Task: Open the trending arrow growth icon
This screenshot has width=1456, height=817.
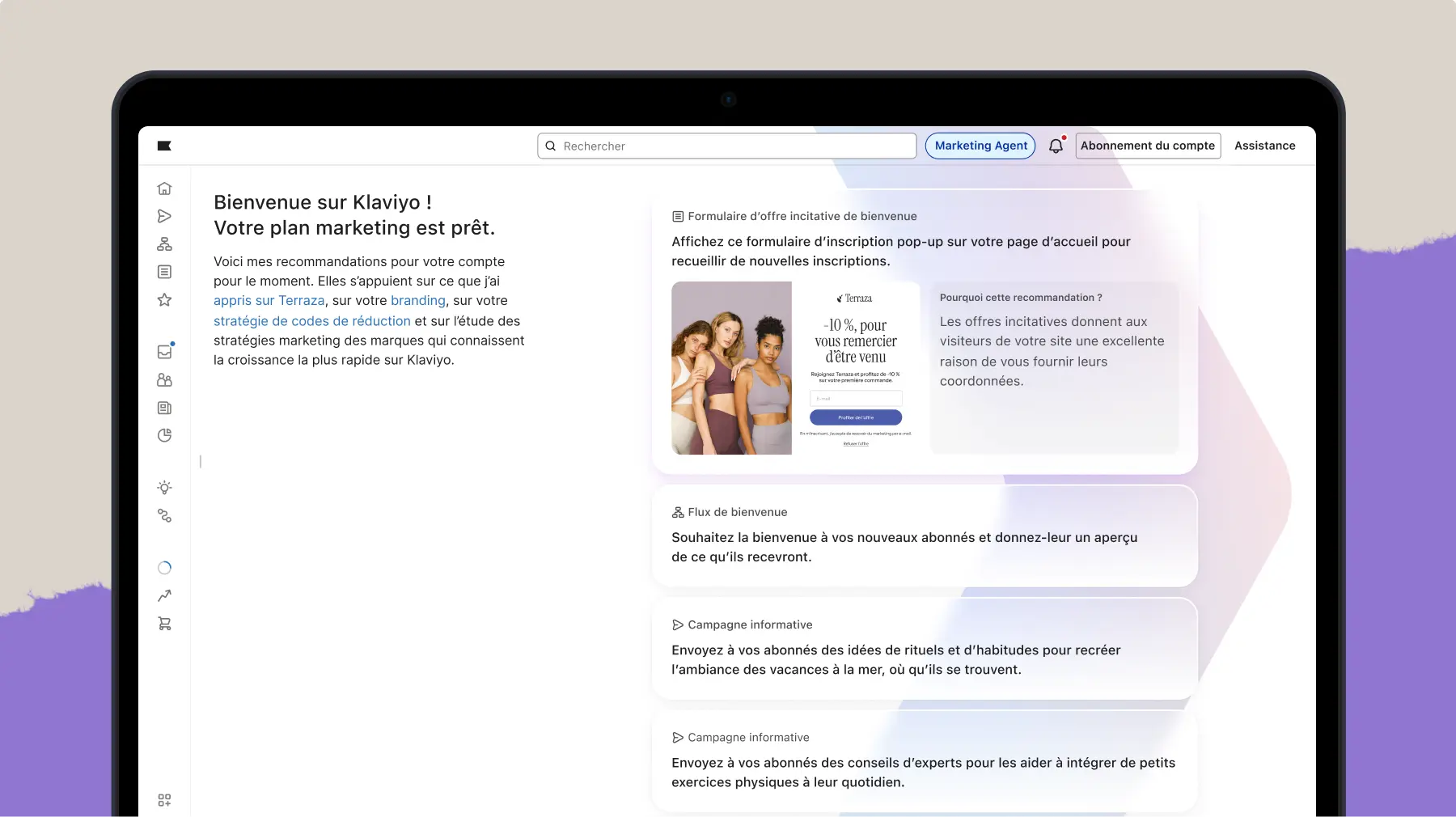Action: click(x=164, y=595)
